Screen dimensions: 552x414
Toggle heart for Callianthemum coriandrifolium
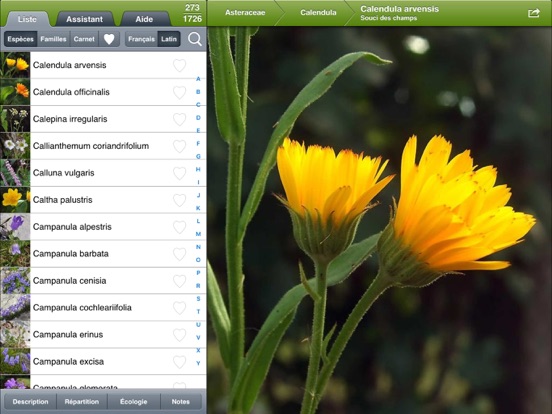click(179, 146)
